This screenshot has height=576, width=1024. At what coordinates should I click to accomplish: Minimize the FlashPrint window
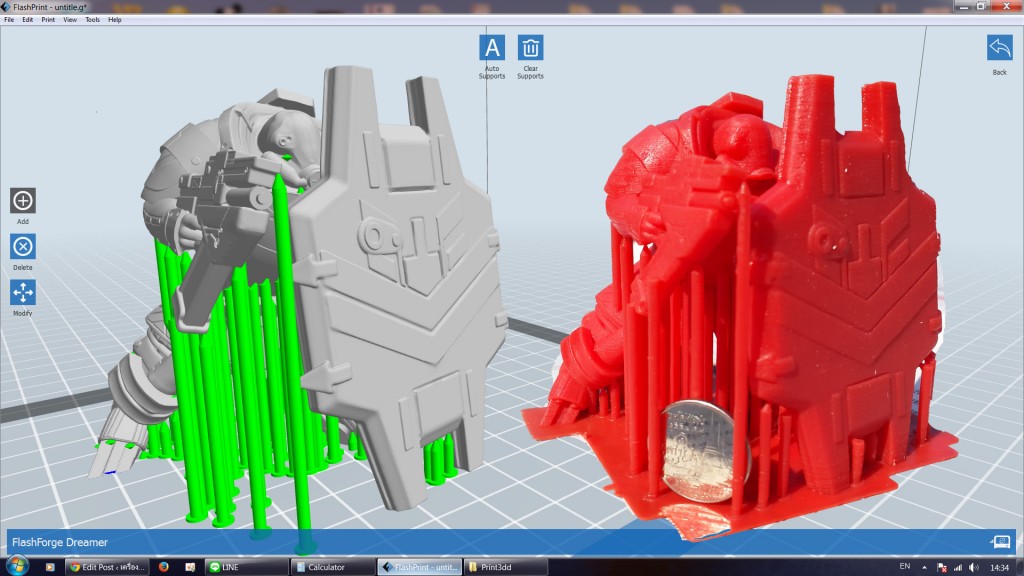[x=964, y=6]
